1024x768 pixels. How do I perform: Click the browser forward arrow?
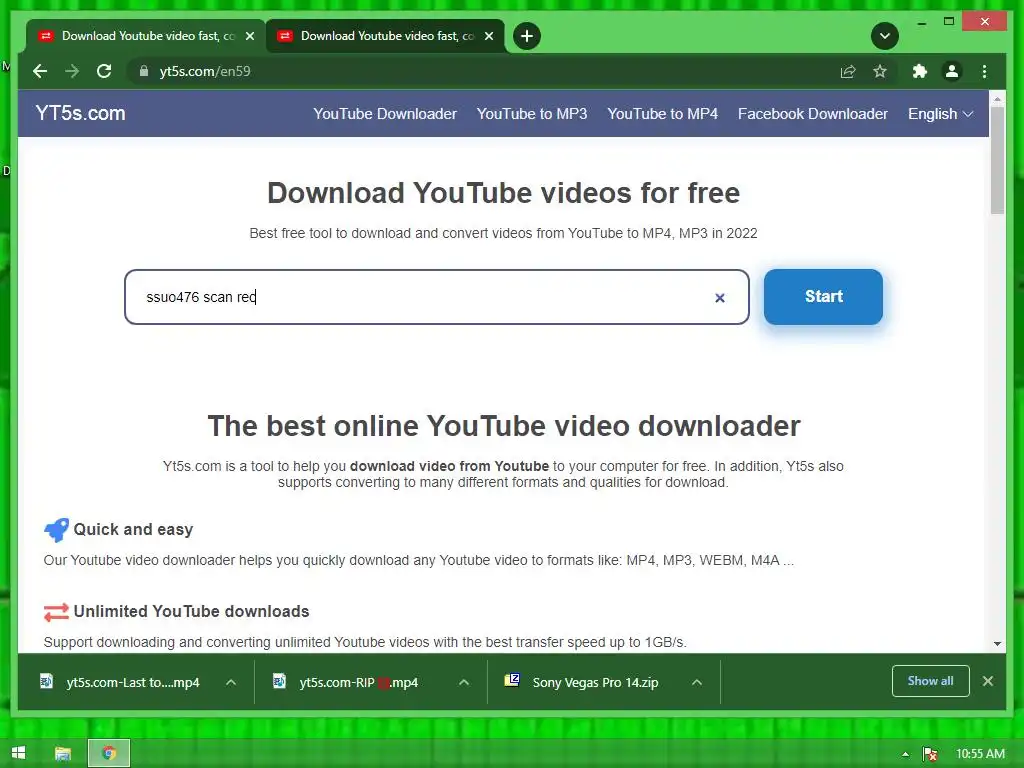[x=72, y=71]
